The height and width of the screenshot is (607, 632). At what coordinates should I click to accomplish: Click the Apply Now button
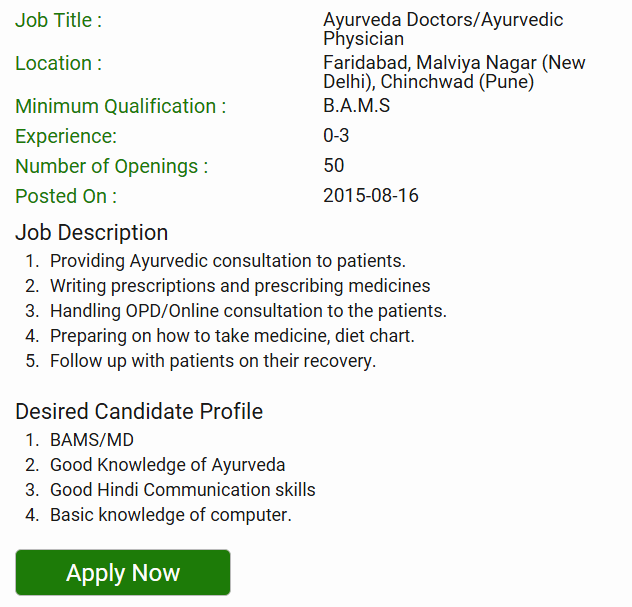tap(123, 573)
